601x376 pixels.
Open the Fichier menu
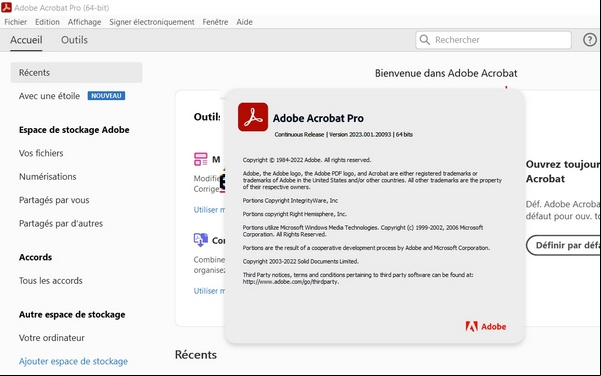[16, 22]
